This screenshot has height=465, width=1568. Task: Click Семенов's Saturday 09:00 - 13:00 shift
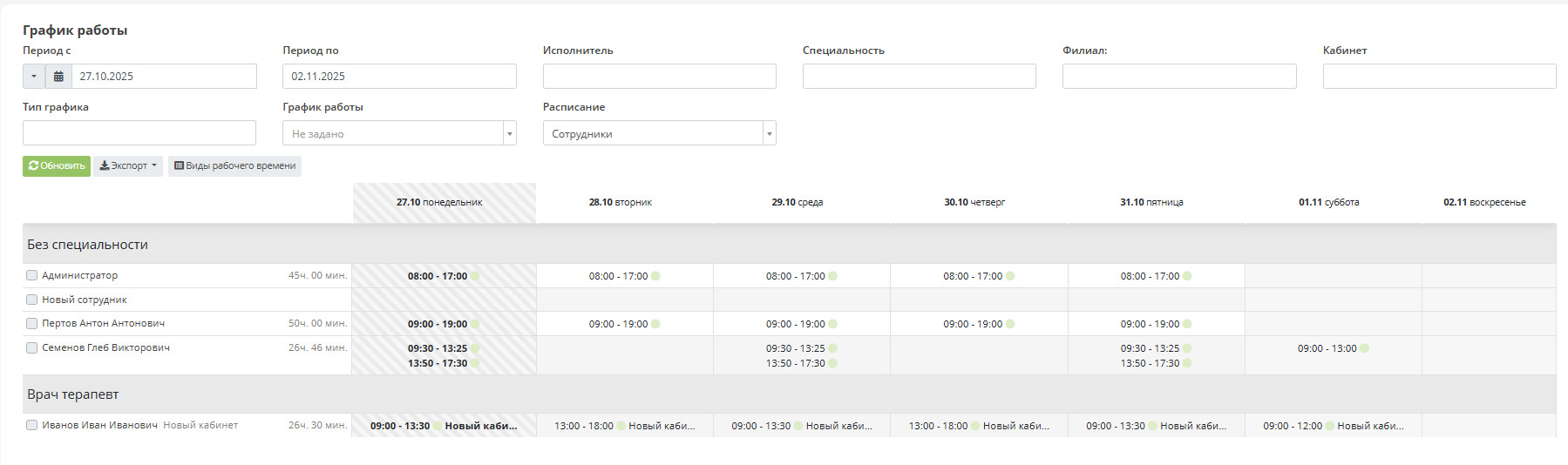pyautogui.click(x=1327, y=348)
